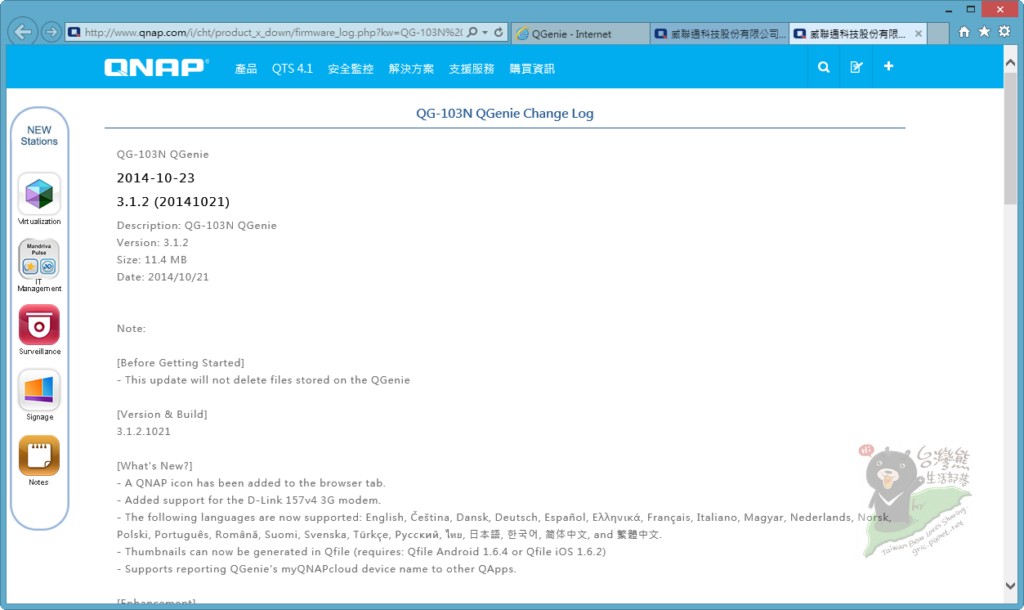Viewport: 1024px width, 610px height.
Task: Switch to the QGenie - Internet tab
Action: pos(580,34)
